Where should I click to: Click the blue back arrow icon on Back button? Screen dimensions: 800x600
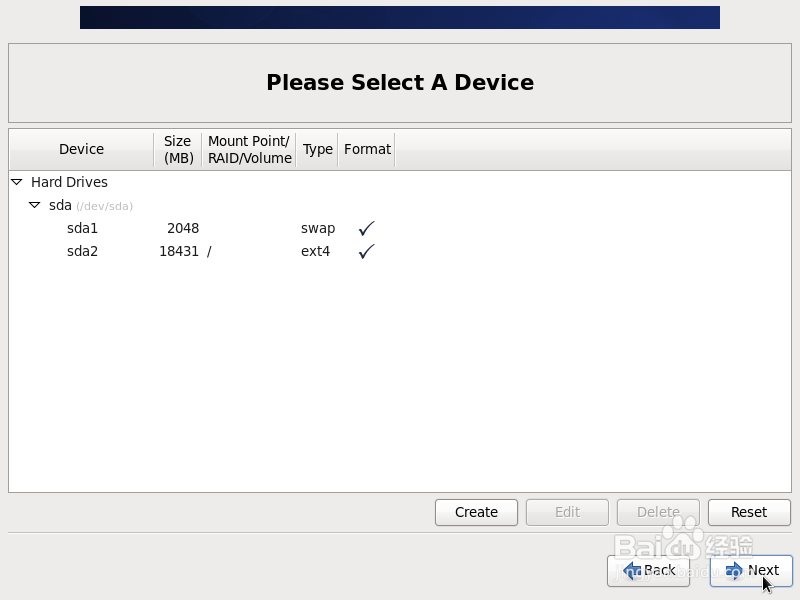point(632,570)
